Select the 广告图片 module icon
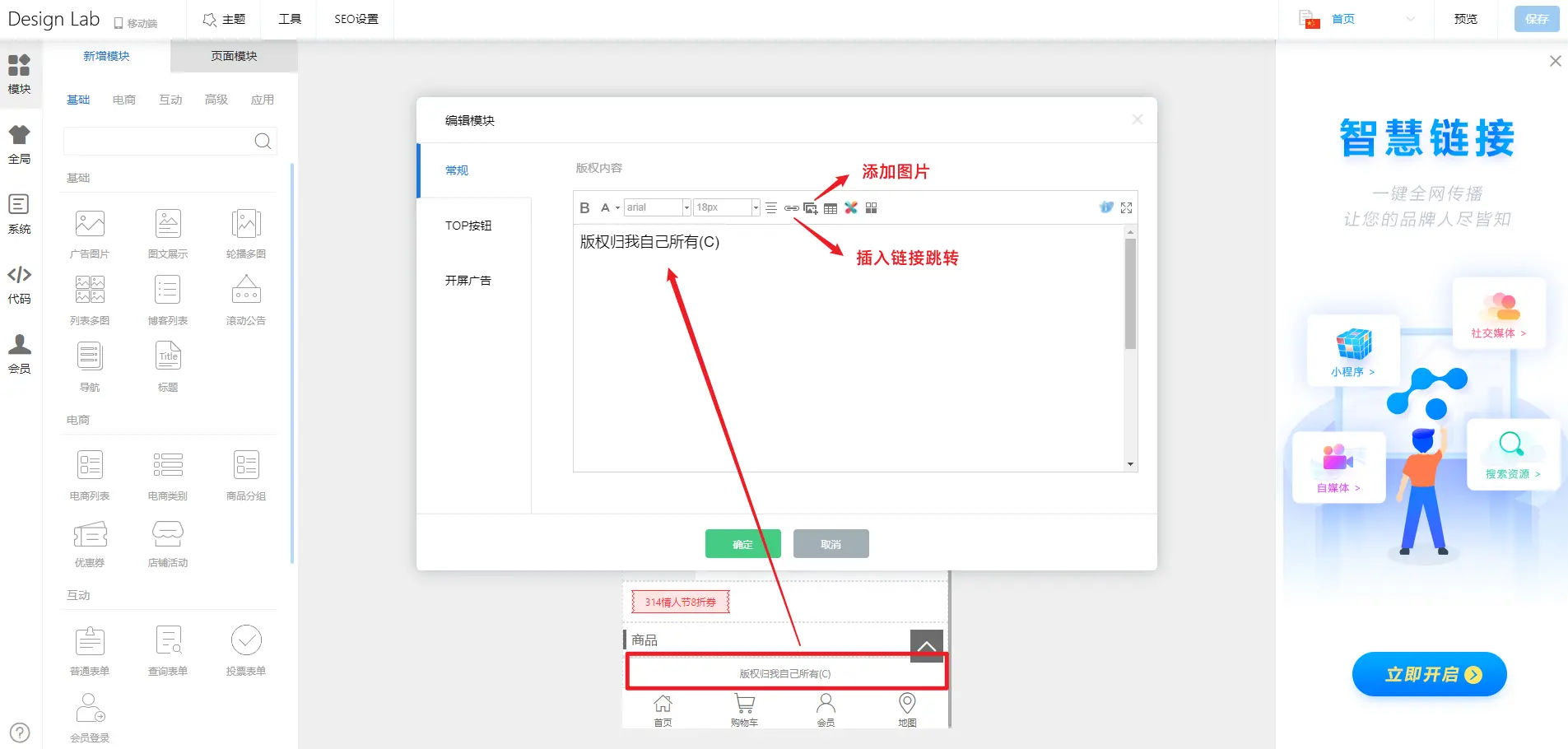The image size is (1568, 749). pos(90,225)
